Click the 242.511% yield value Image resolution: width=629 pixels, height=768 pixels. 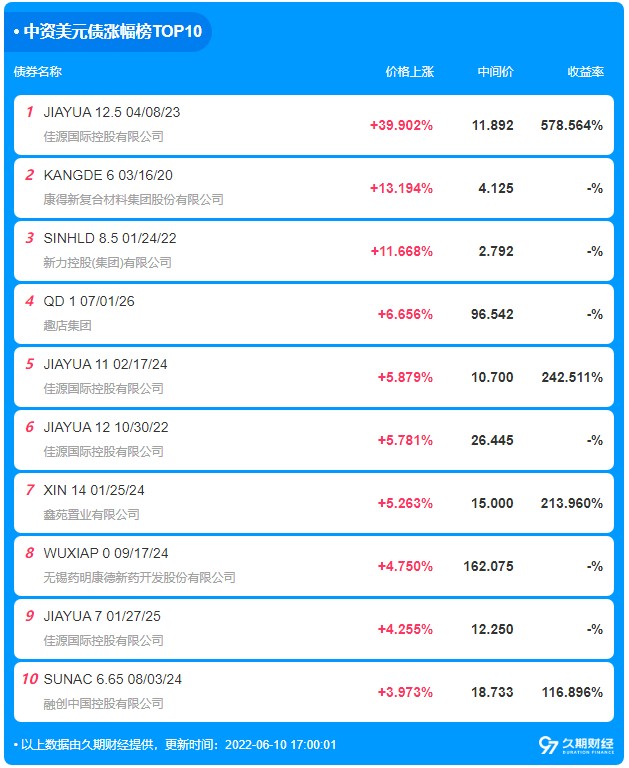(x=572, y=378)
